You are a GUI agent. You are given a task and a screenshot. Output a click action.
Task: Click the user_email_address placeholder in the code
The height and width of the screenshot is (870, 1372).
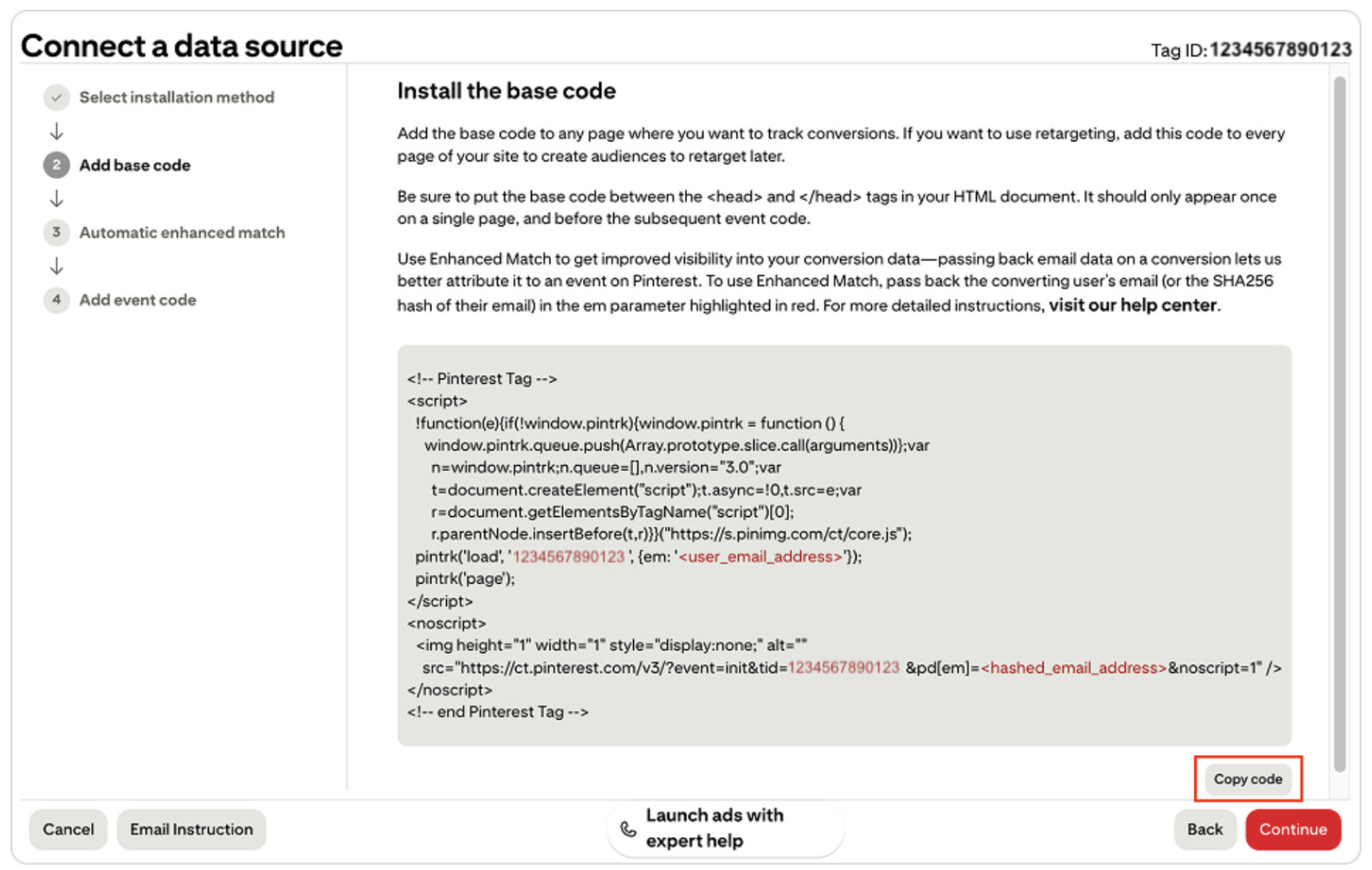click(x=761, y=556)
